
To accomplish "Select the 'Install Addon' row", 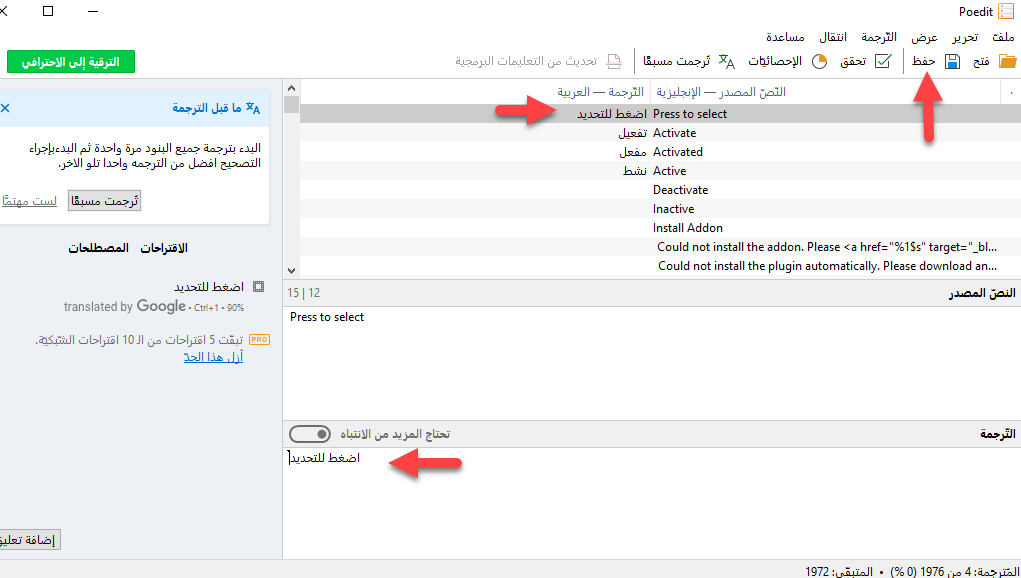I will (660, 228).
